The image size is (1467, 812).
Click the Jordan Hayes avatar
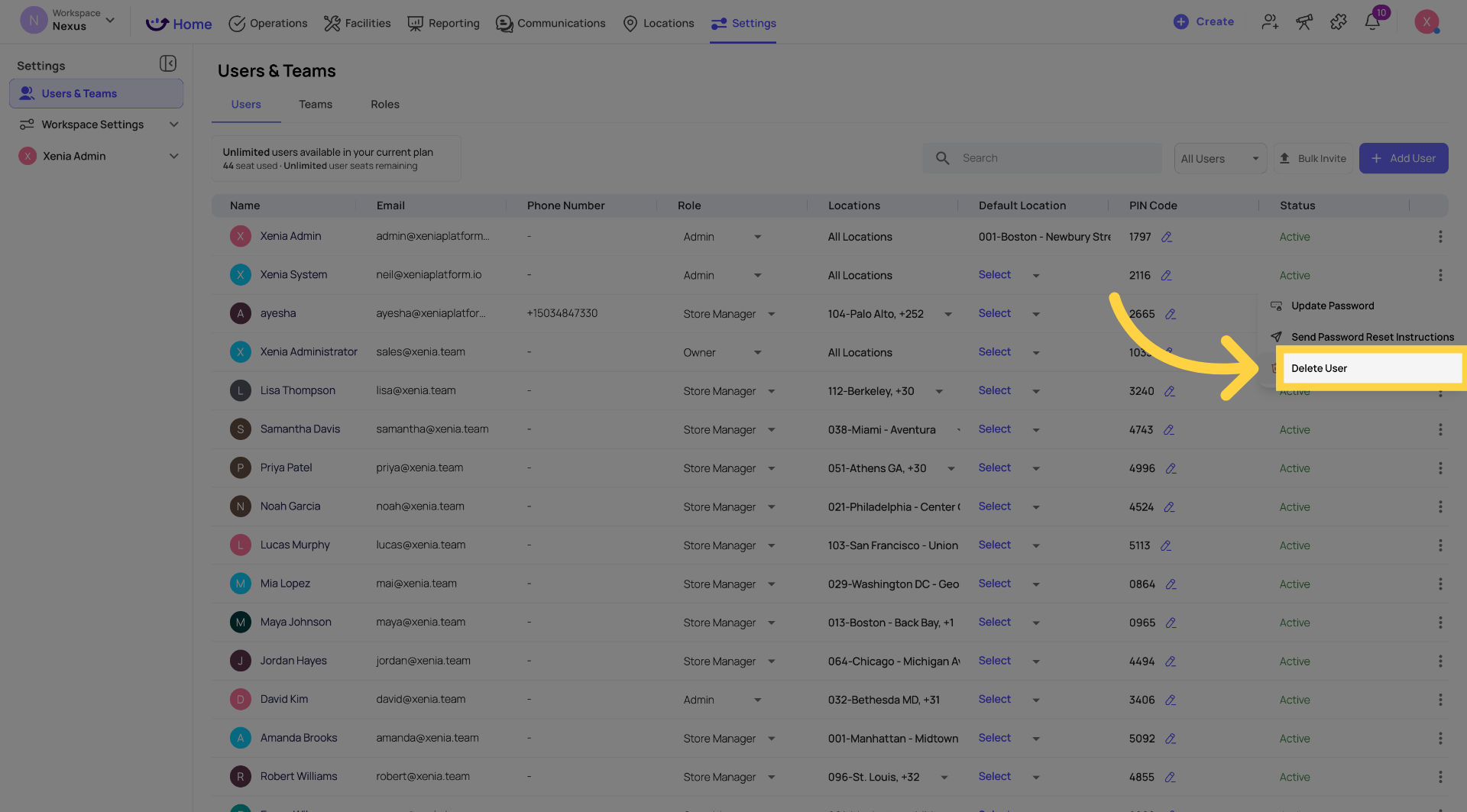[x=241, y=661]
